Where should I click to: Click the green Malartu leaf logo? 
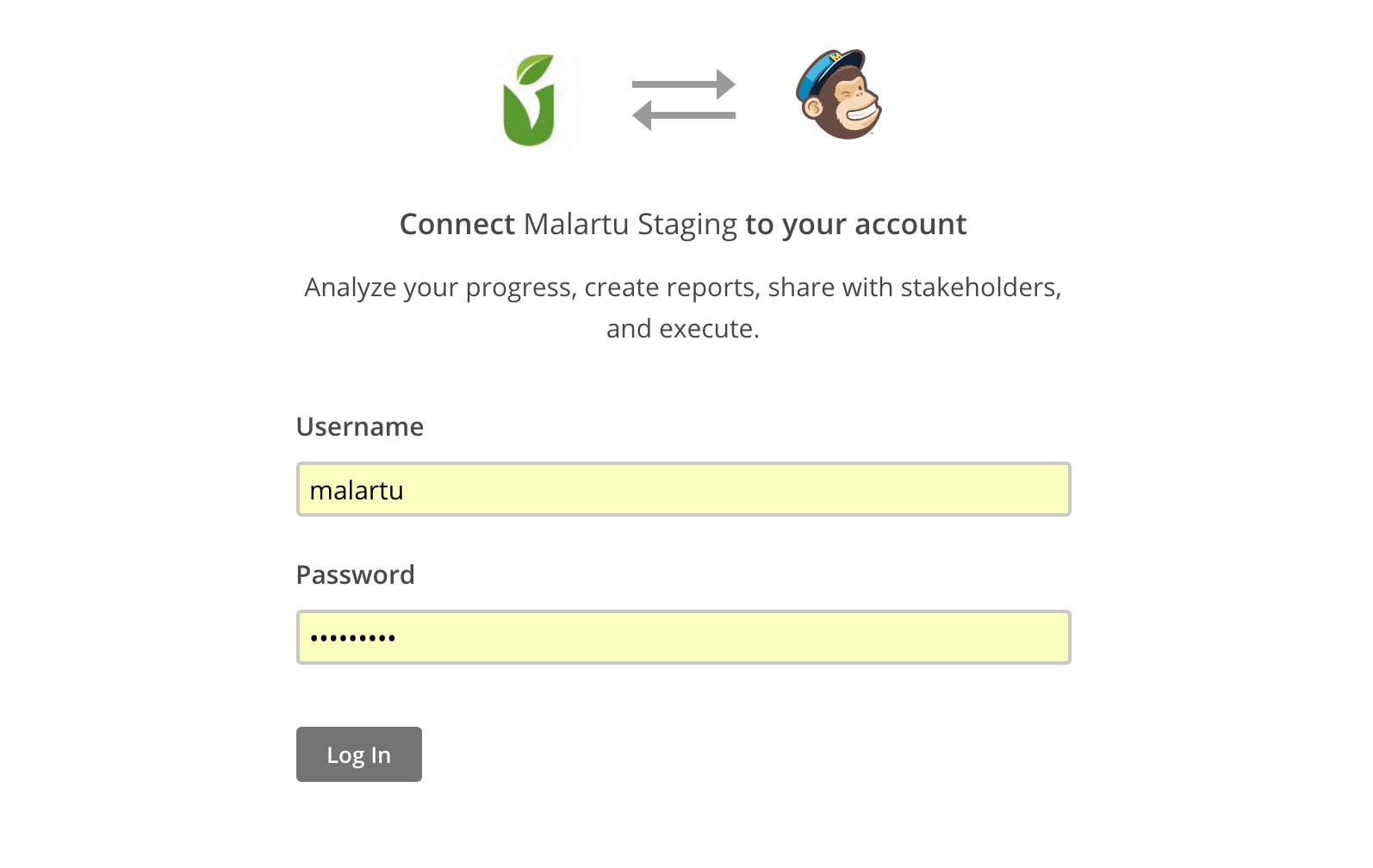click(x=528, y=101)
